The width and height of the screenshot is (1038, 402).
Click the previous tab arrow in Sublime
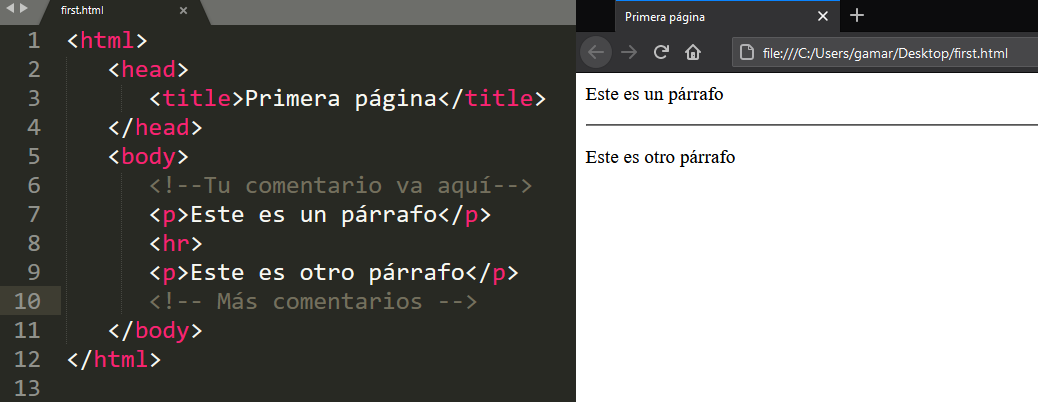coord(9,9)
